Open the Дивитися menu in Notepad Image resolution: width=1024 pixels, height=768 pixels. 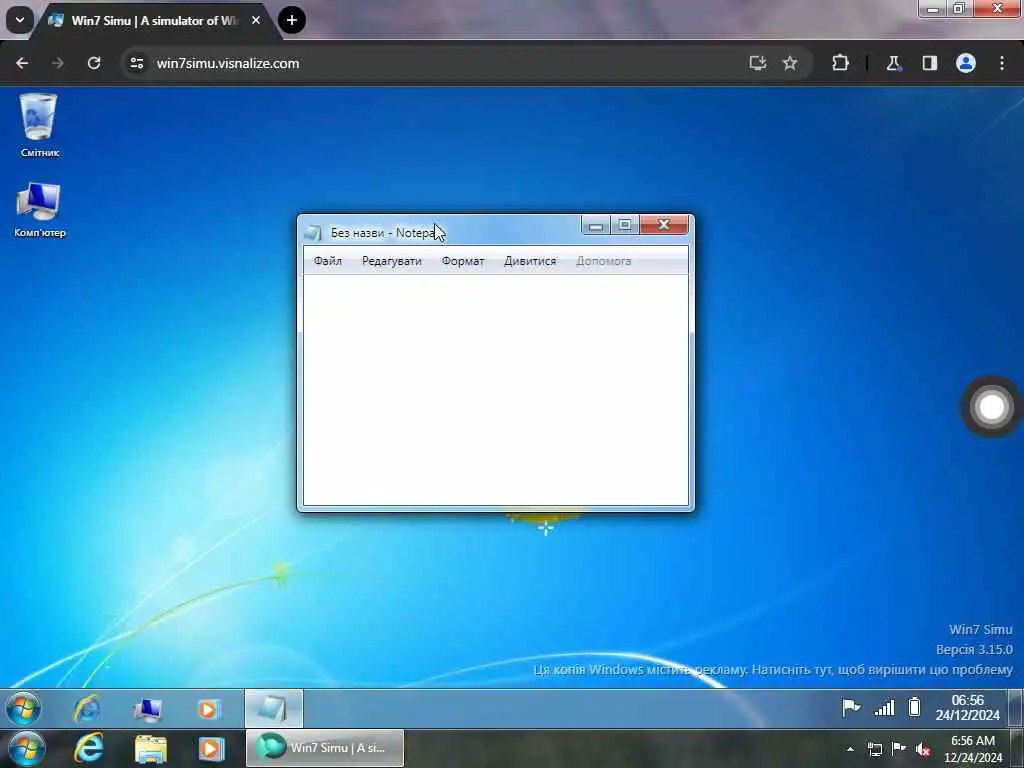point(530,261)
